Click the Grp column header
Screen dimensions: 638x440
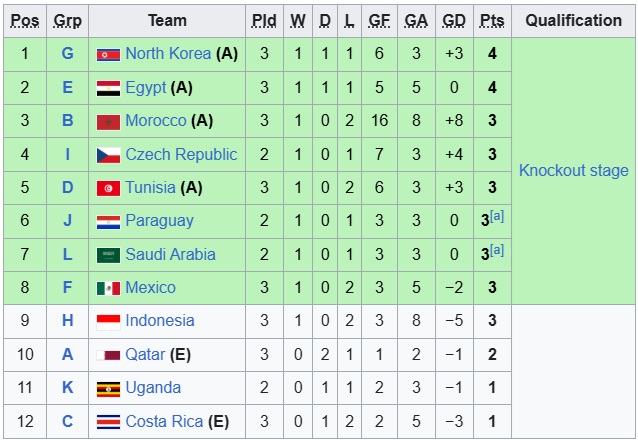coord(67,20)
